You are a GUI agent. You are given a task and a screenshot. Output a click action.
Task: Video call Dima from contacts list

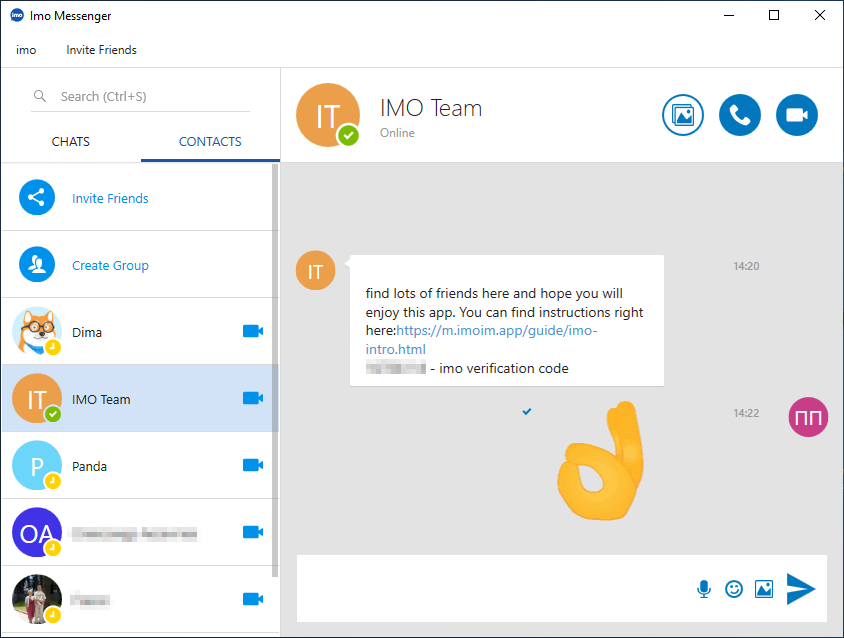tap(253, 331)
